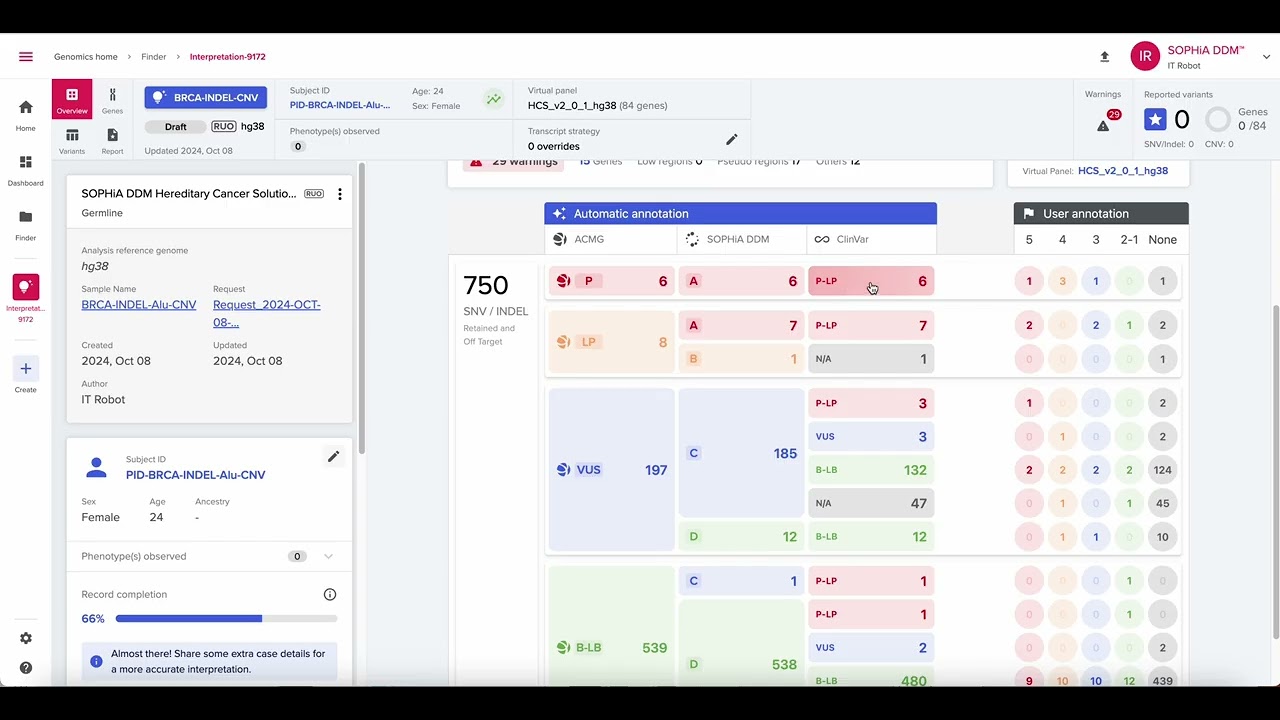Click the upload icon in header
This screenshot has height=720, width=1280.
[1105, 57]
